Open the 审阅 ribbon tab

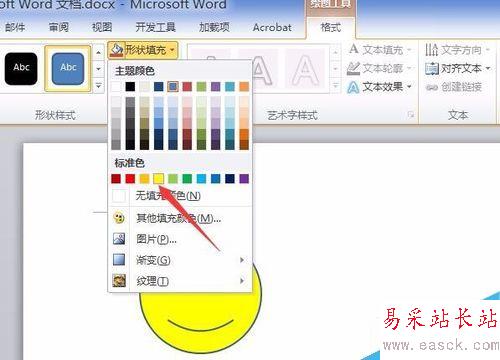(59, 27)
